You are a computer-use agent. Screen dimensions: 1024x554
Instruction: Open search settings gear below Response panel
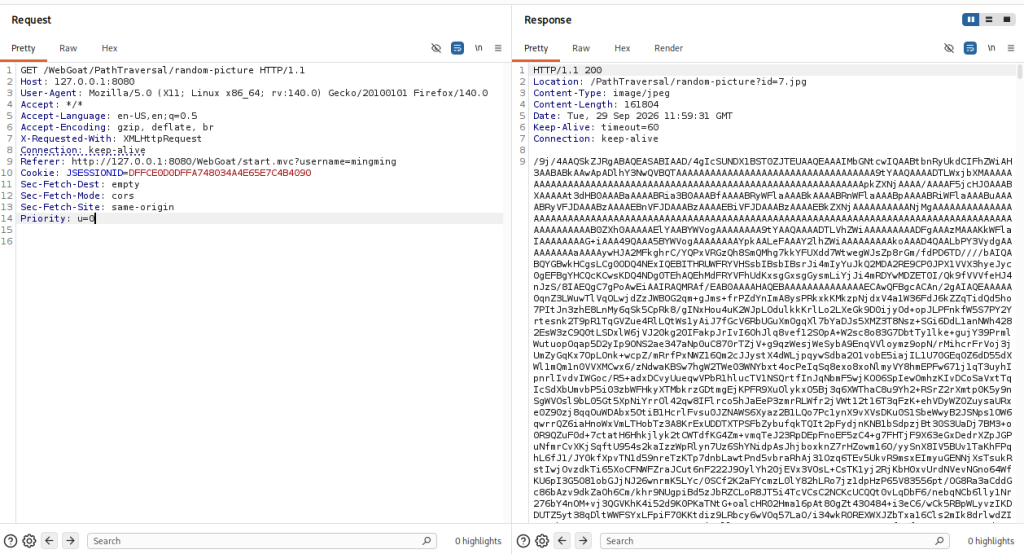541,541
